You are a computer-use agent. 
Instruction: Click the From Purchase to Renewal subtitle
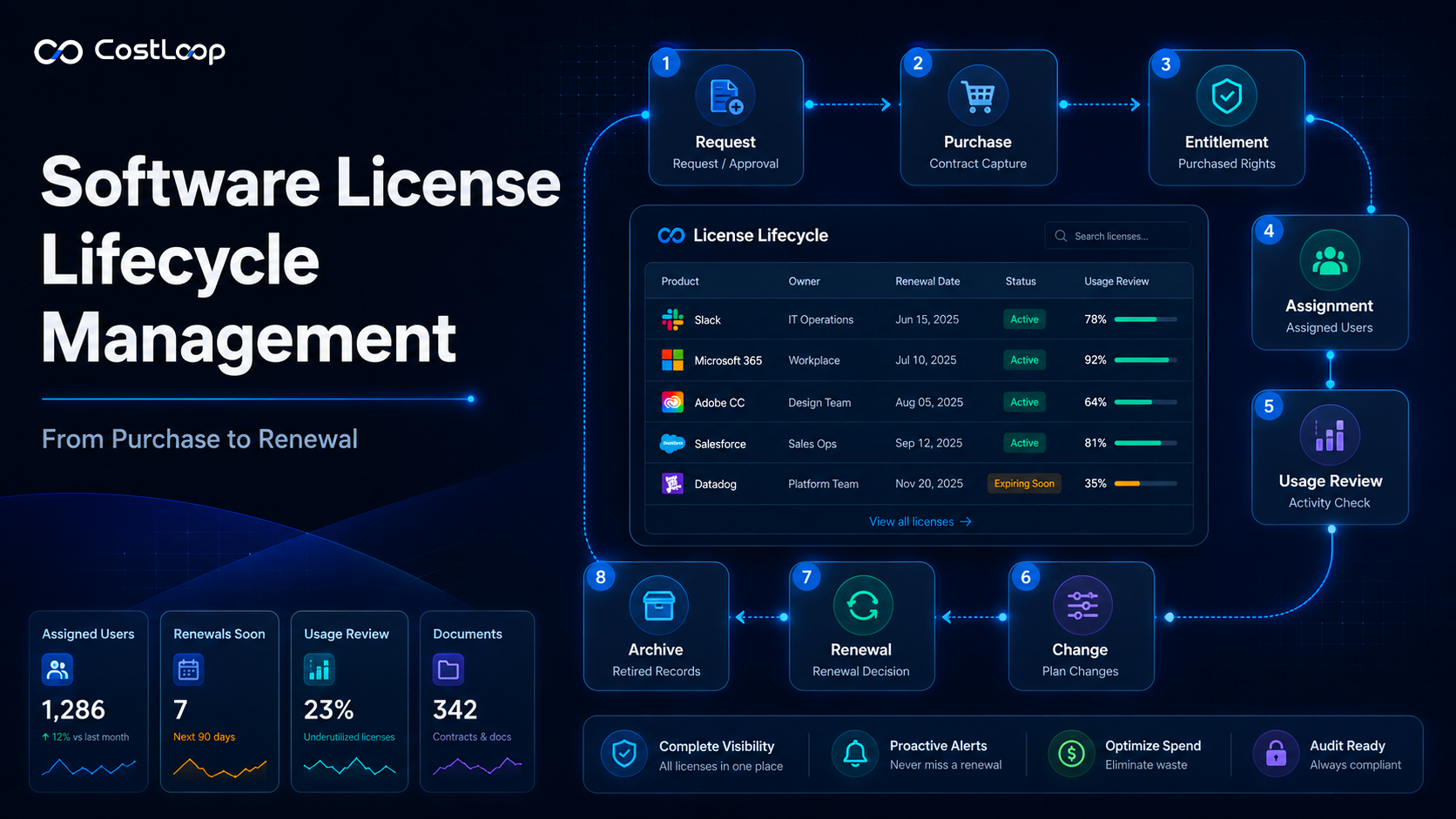[x=199, y=439]
